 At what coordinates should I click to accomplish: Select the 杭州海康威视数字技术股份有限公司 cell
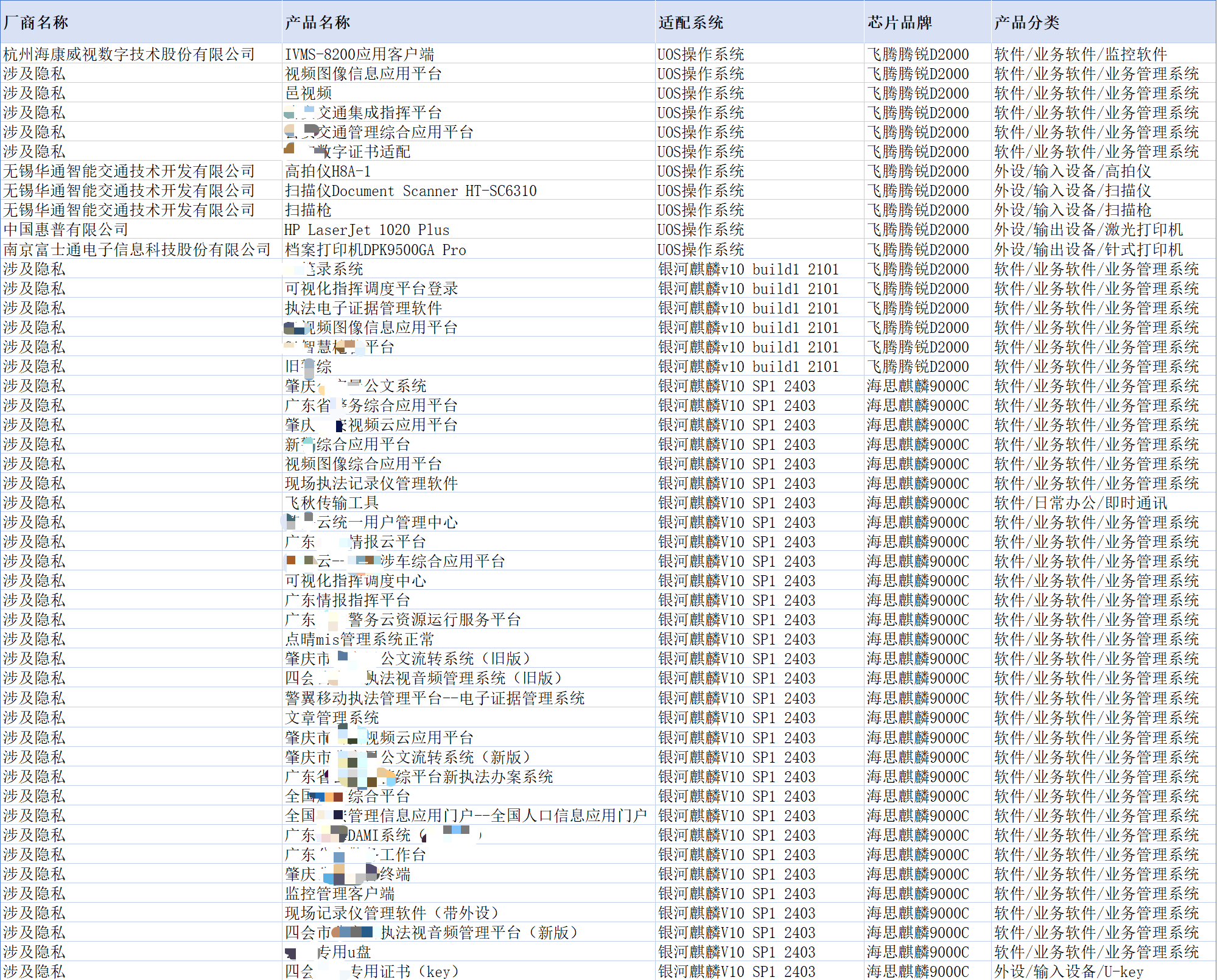point(129,54)
